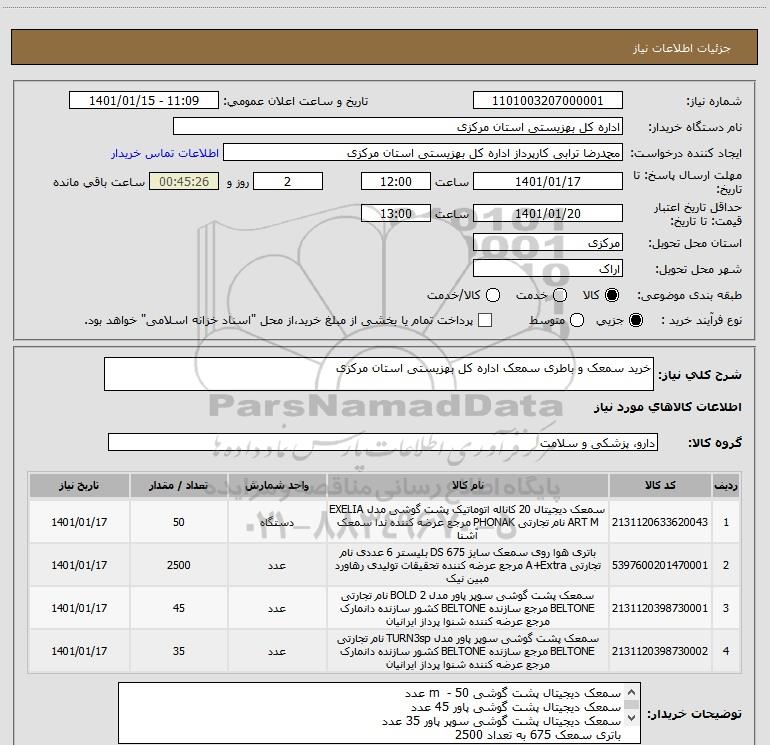This screenshot has height=745, width=770.
Task: Click the remaining days field showing 2
Action: coord(288,181)
